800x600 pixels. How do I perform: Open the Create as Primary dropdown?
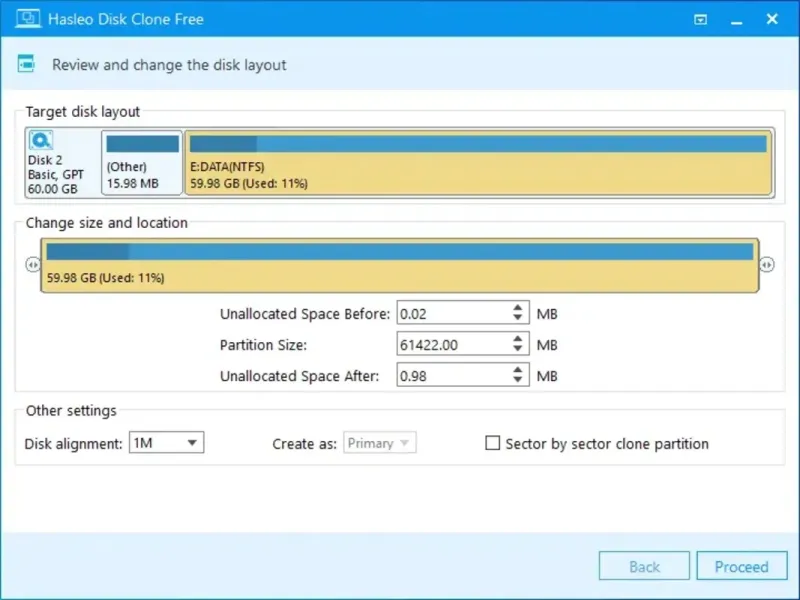380,443
